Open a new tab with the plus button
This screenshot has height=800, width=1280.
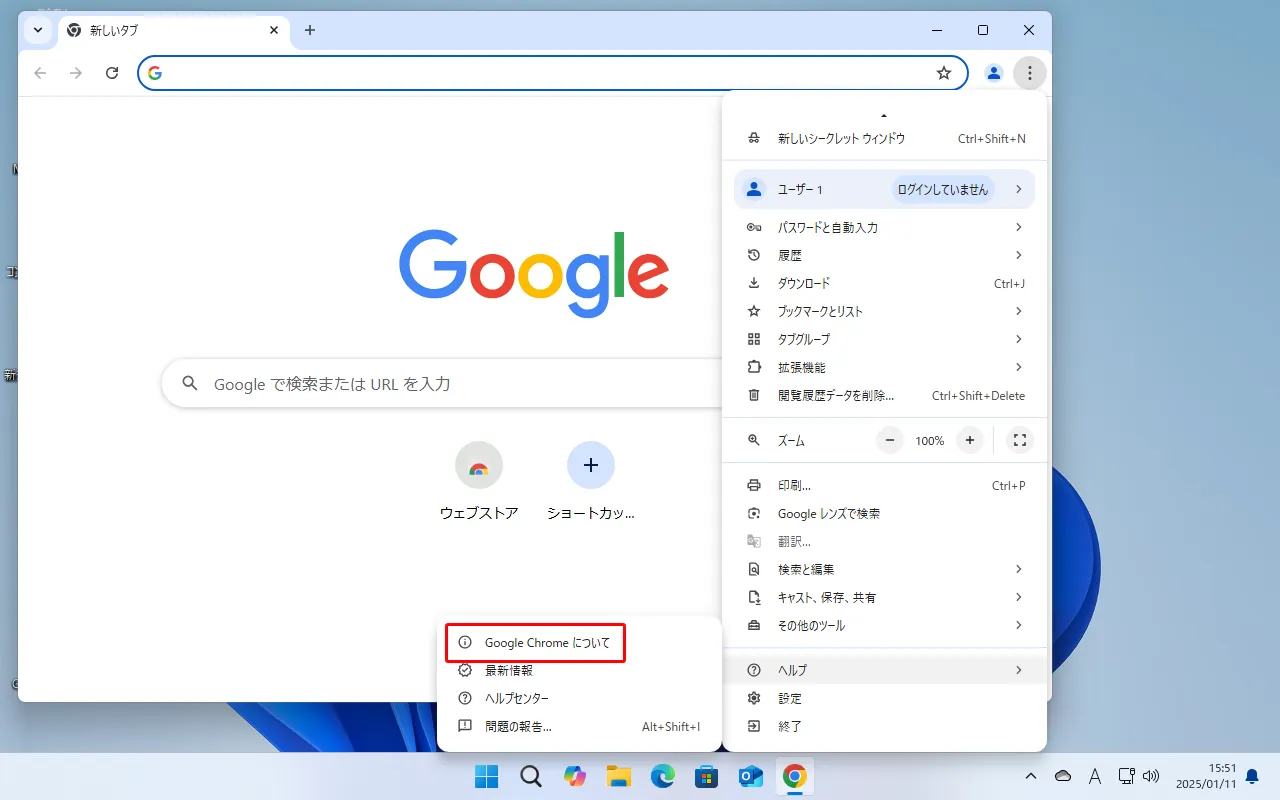point(310,30)
